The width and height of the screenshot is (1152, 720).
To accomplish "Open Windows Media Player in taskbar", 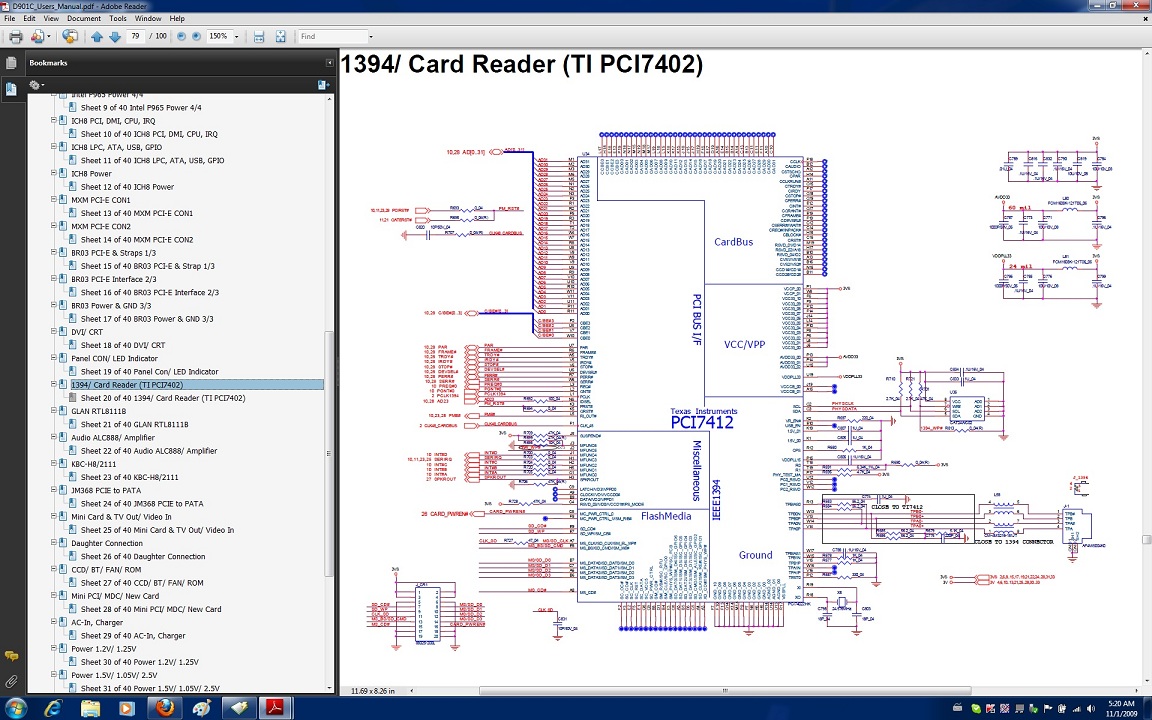I will pyautogui.click(x=126, y=708).
